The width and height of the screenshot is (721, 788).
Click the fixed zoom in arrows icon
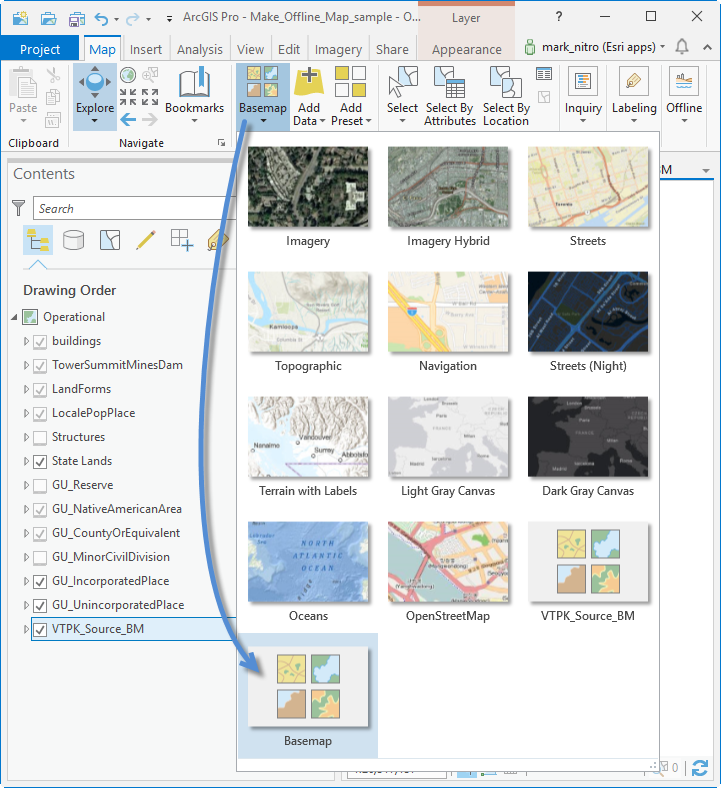tap(128, 97)
